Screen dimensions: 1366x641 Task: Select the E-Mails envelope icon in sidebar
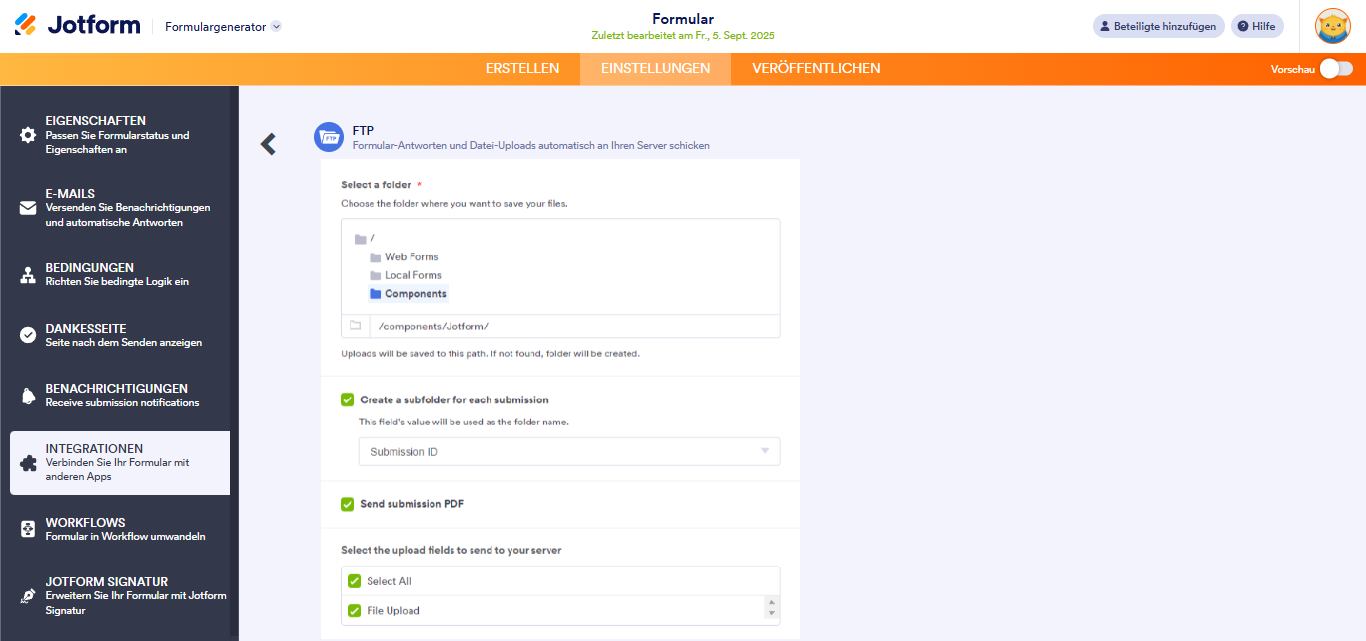(27, 207)
